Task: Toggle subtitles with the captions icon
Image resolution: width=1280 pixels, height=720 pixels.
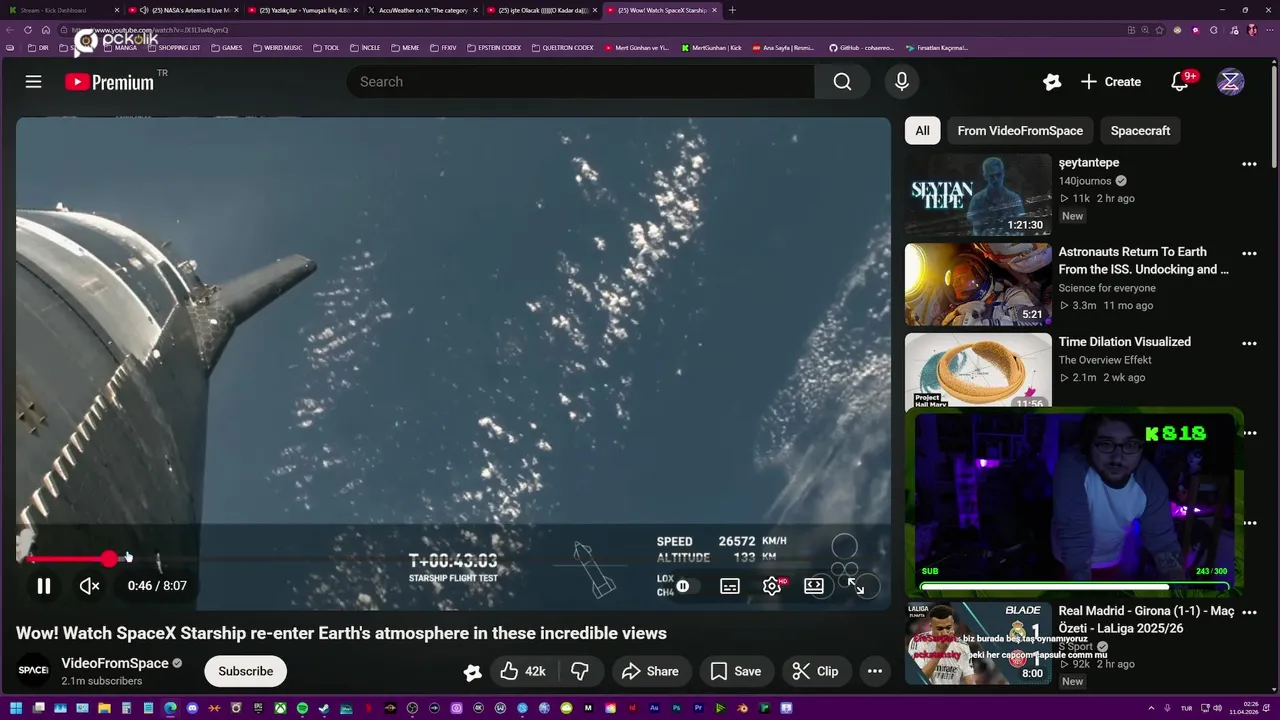Action: pyautogui.click(x=730, y=586)
